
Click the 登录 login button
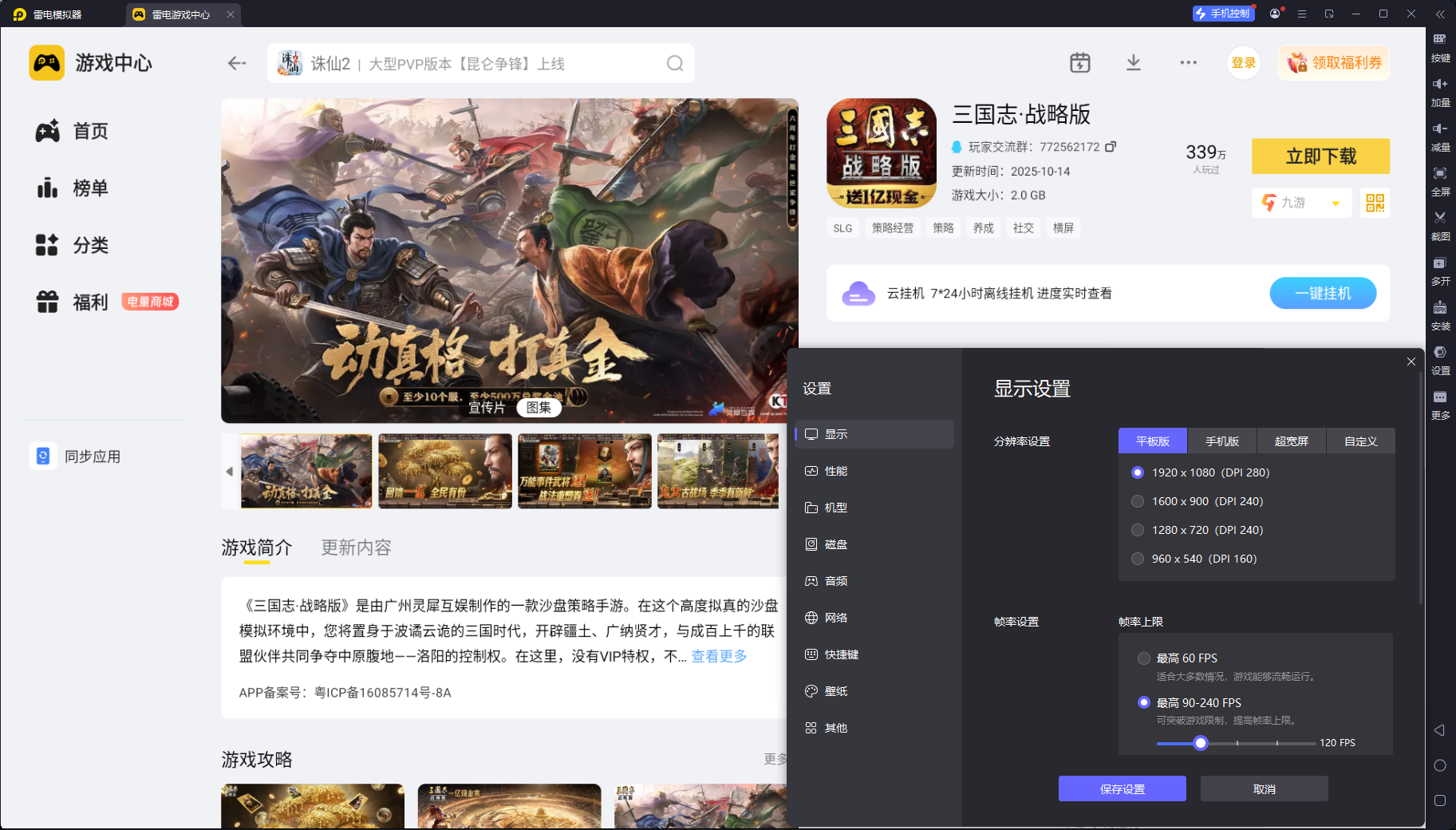tap(1244, 63)
